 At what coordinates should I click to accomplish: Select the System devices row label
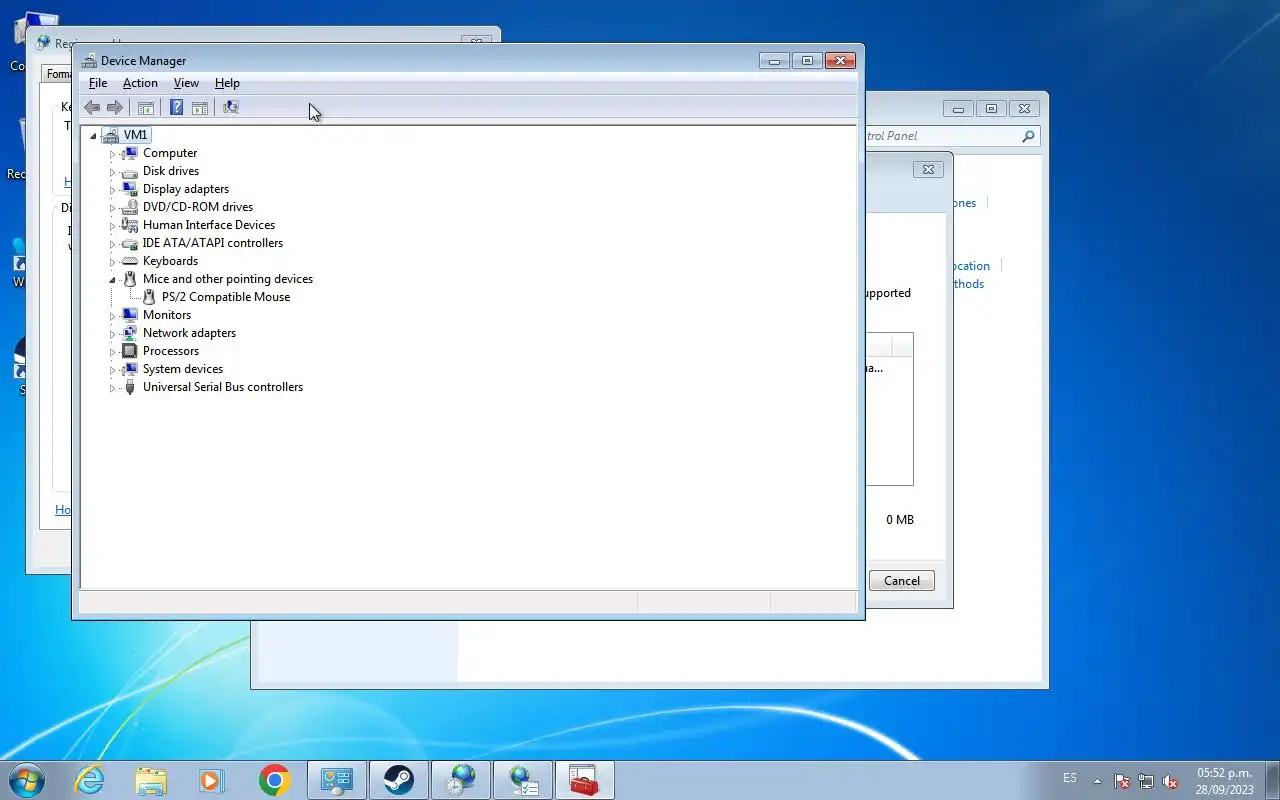183,369
